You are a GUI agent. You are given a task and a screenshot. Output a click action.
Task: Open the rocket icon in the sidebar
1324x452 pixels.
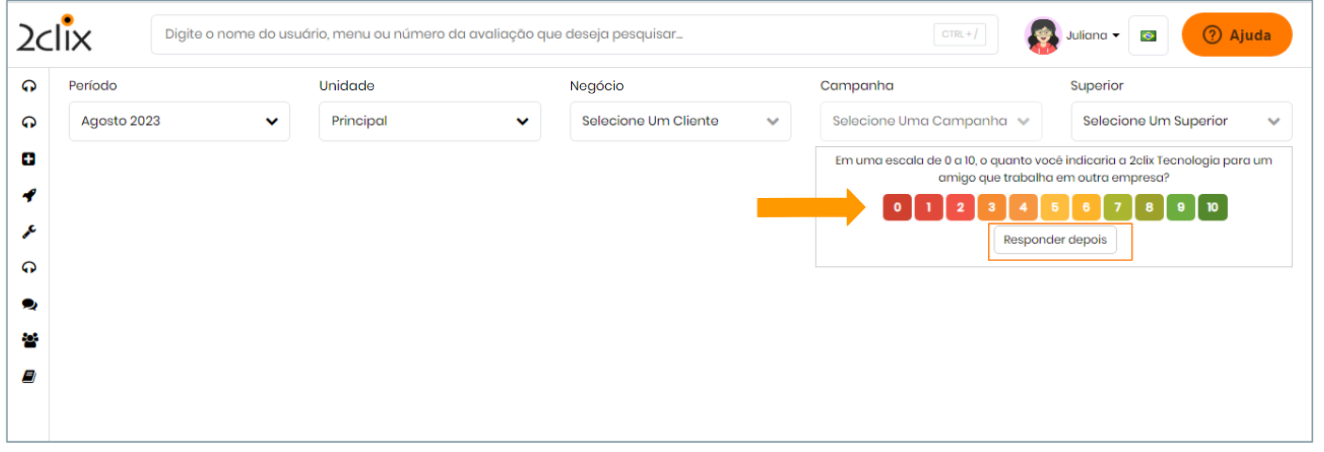point(29,195)
